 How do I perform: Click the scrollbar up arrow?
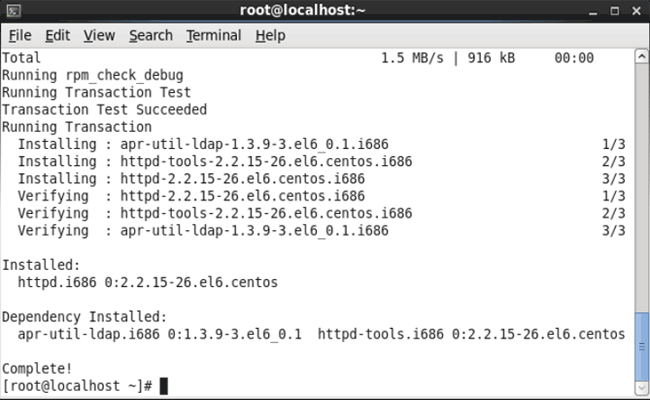[x=641, y=57]
